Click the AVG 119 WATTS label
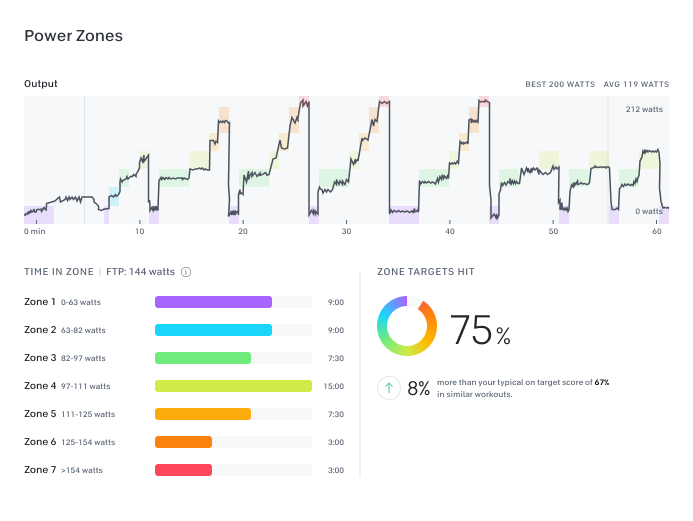The height and width of the screenshot is (521, 693). pos(637,85)
